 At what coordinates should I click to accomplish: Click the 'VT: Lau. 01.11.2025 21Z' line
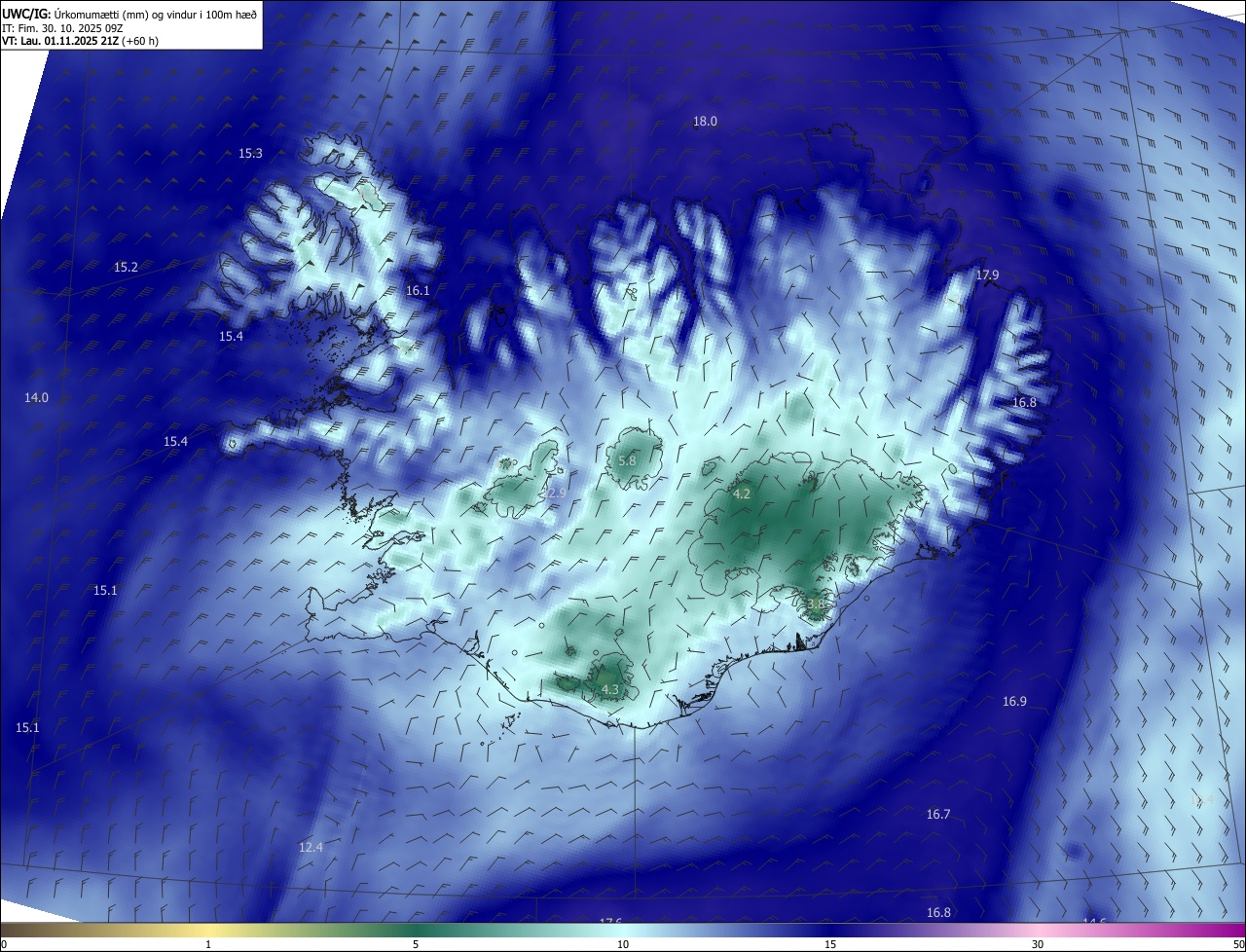coord(59,41)
